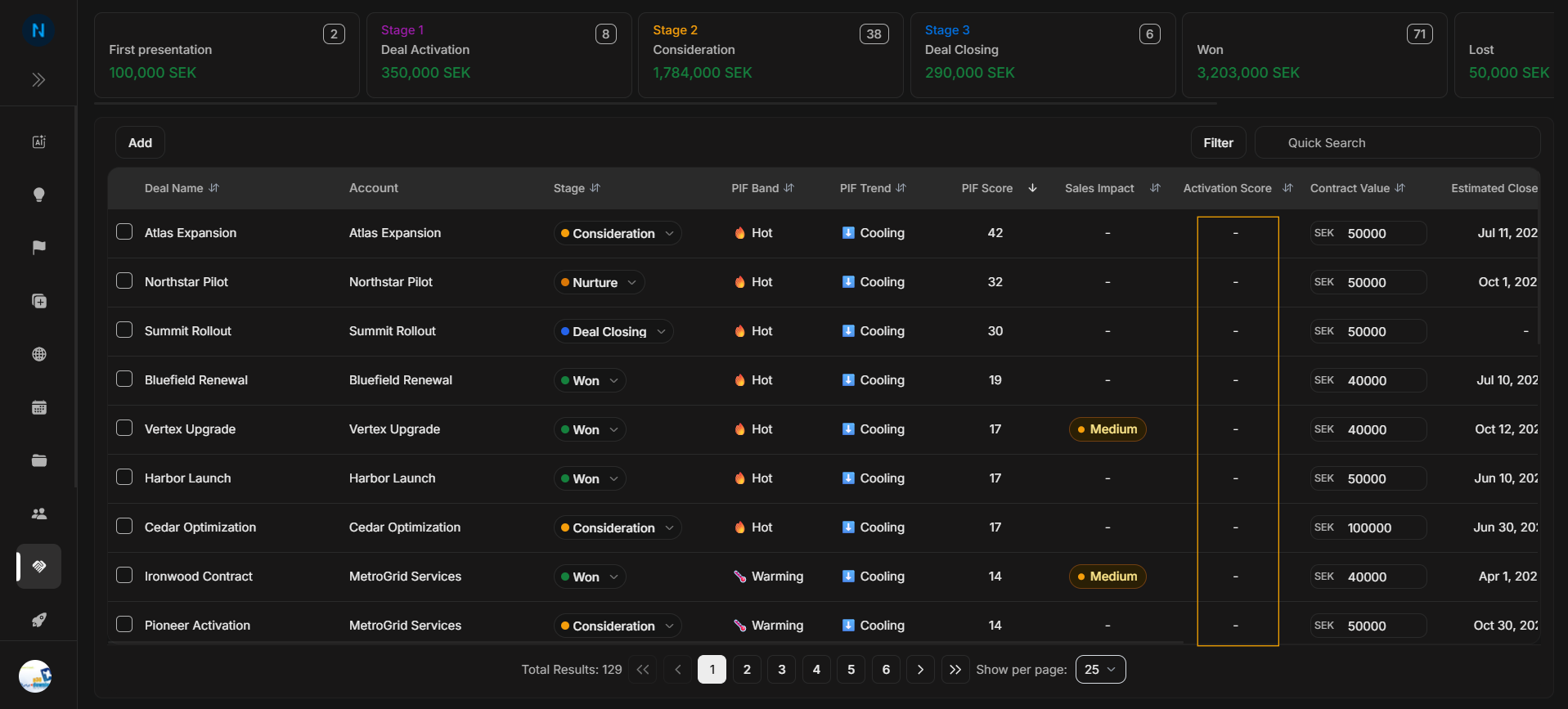Expand the sidebar with the double-chevron icon
Viewport: 1568px width, 709px height.
point(38,79)
